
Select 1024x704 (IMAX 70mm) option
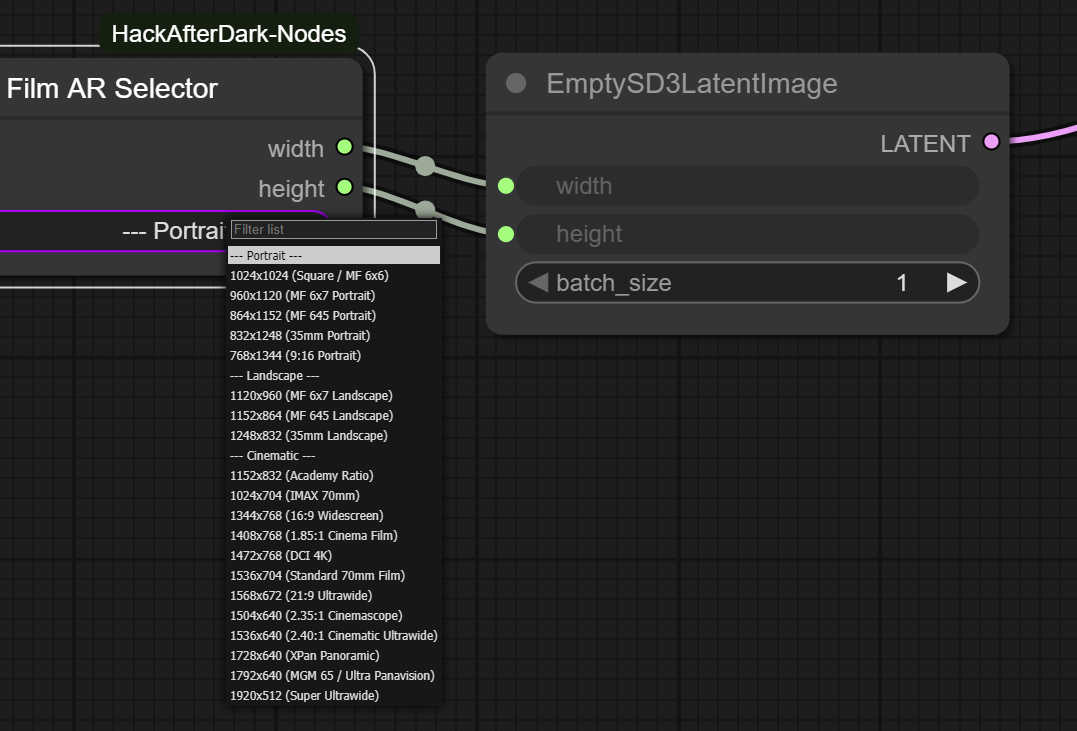pos(334,495)
